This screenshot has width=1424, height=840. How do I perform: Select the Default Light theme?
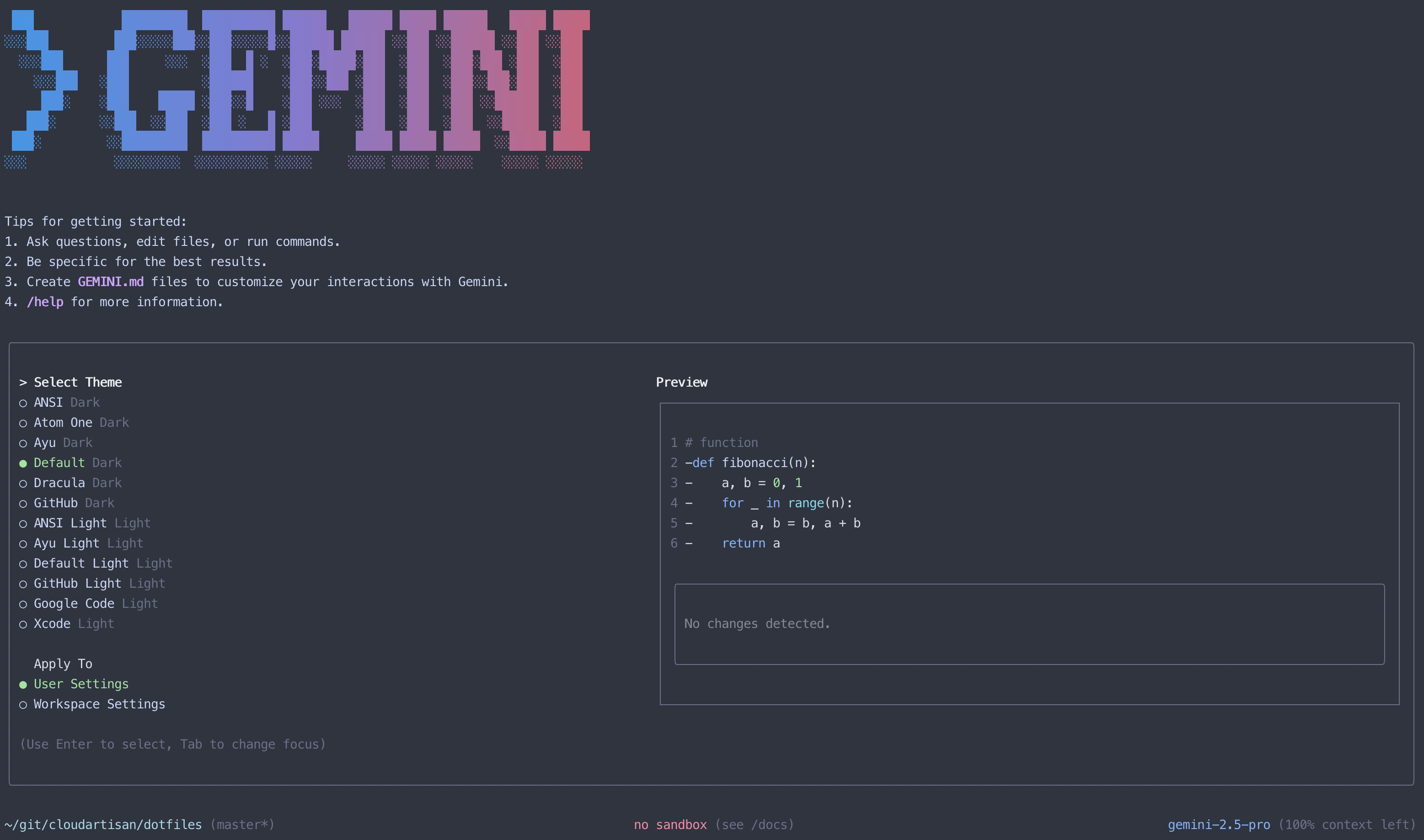click(x=96, y=563)
